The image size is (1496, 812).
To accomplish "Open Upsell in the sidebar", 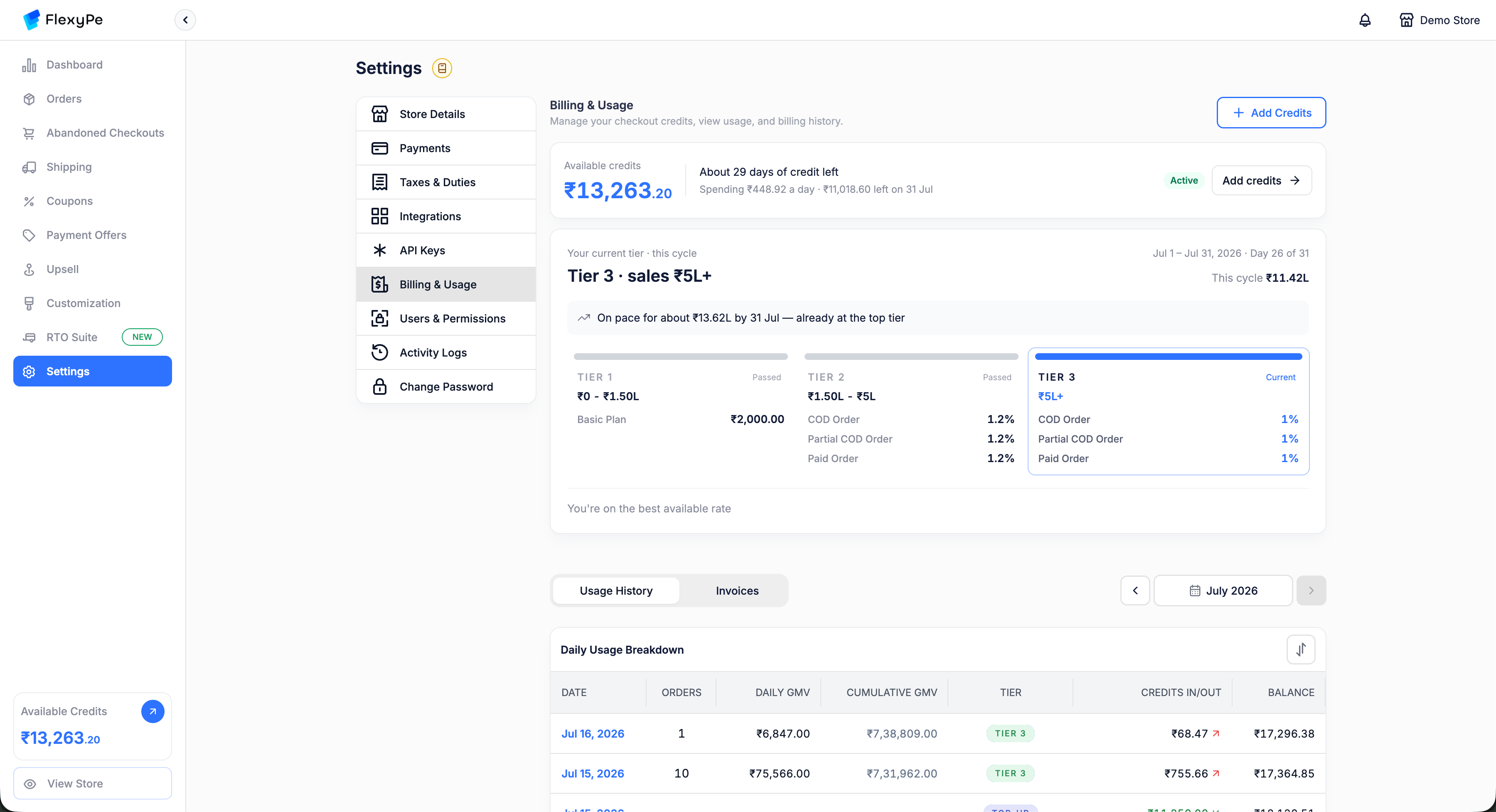I will click(92, 269).
